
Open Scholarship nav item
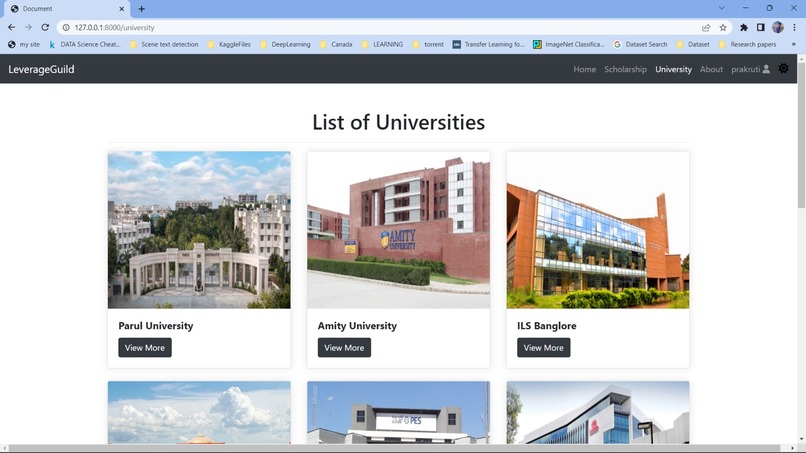[x=625, y=69]
